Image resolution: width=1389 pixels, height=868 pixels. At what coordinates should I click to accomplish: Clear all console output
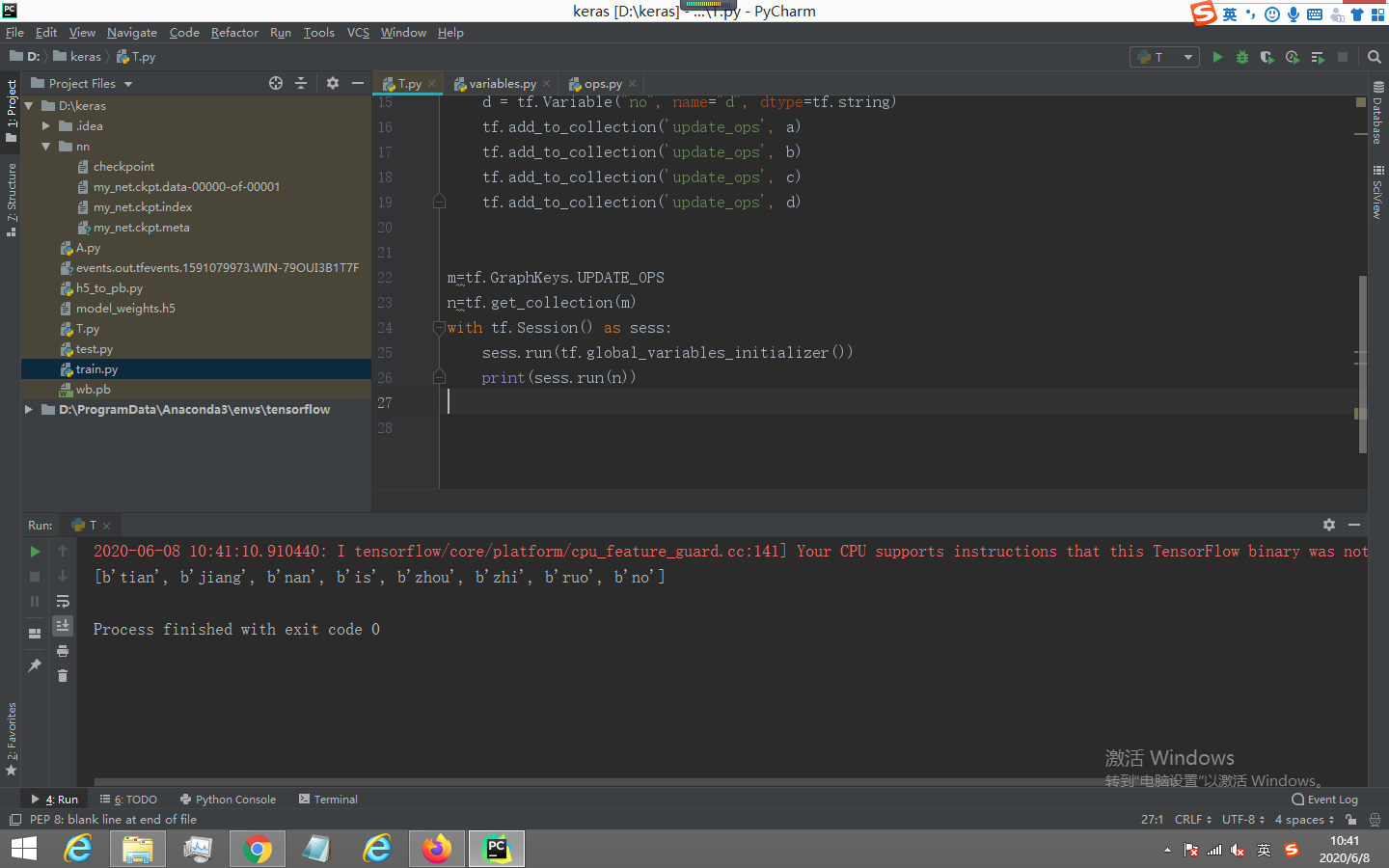coord(63,675)
